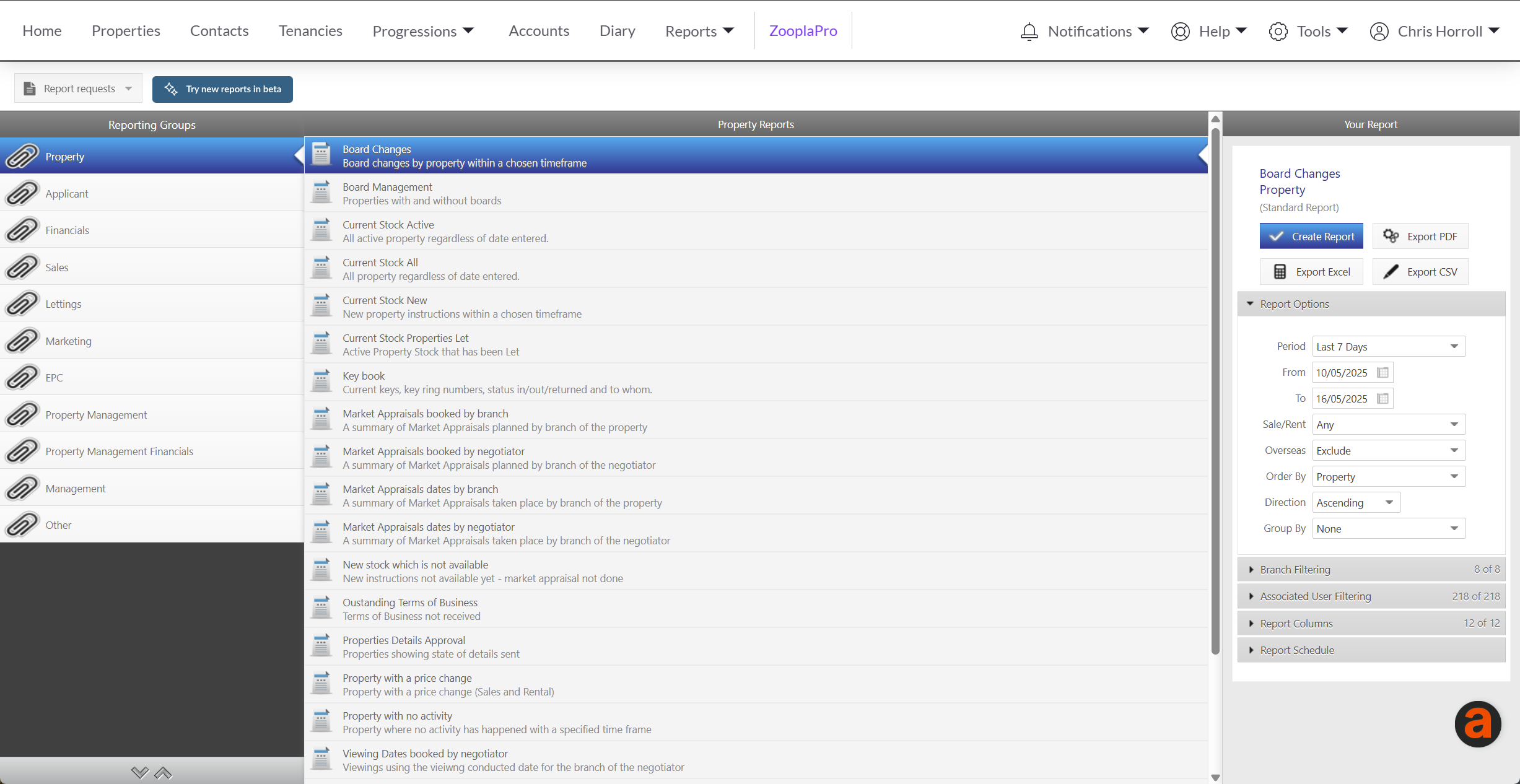Select Market Appraisals booked by branch report
This screenshot has height=784, width=1520.
756,420
